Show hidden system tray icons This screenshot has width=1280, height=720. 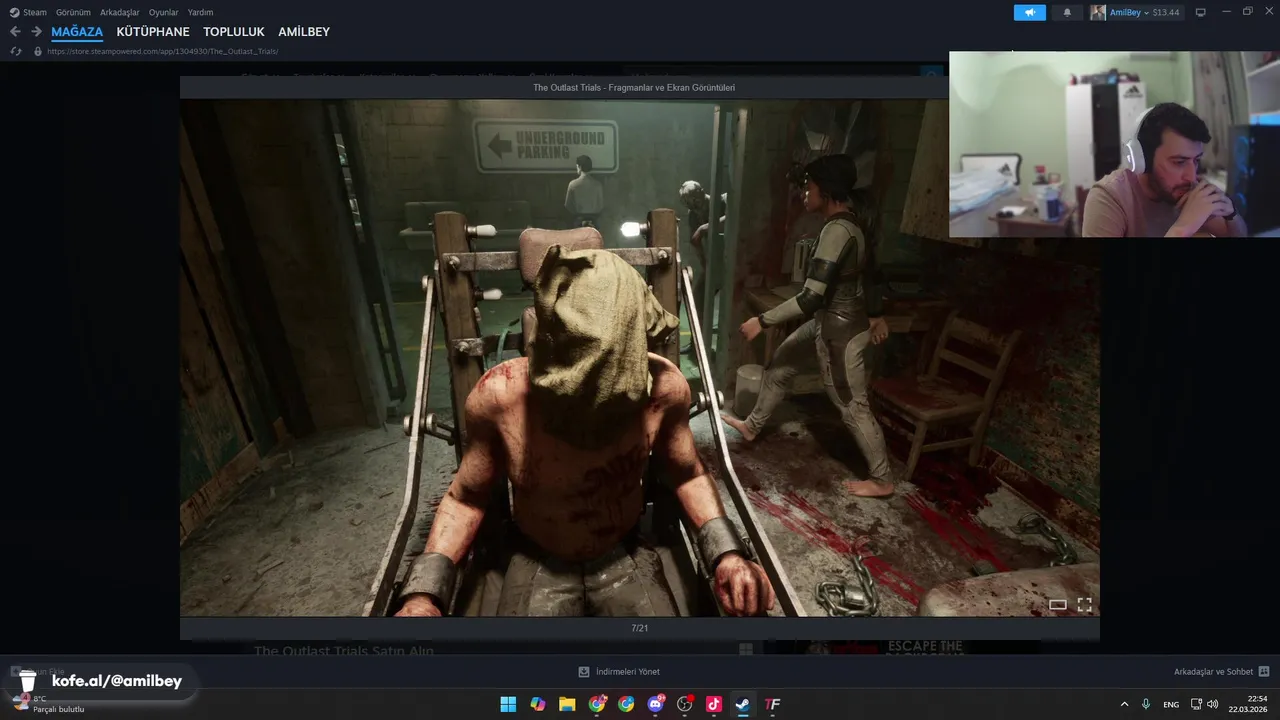point(1124,704)
